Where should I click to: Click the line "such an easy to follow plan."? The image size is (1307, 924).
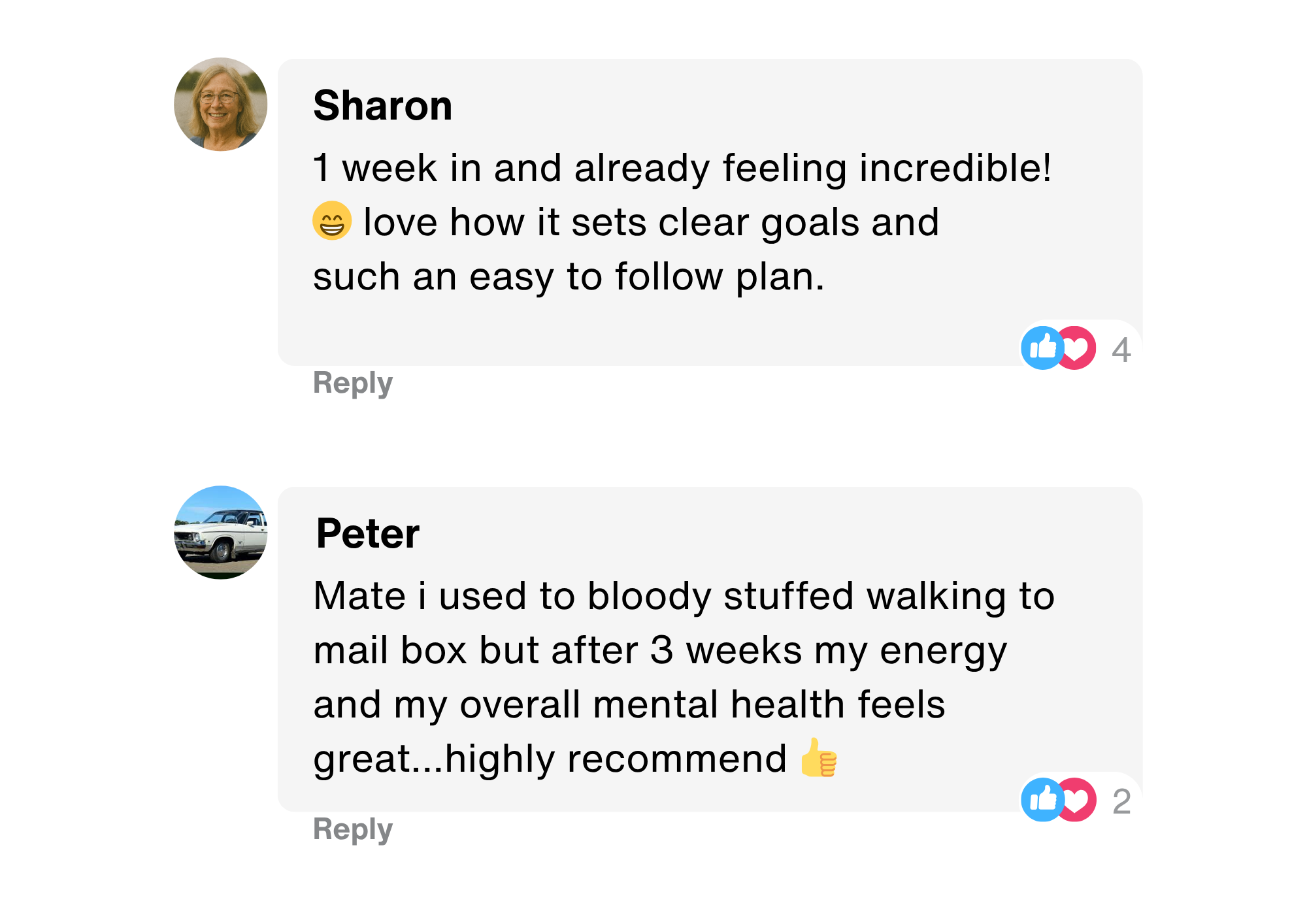[x=569, y=276]
